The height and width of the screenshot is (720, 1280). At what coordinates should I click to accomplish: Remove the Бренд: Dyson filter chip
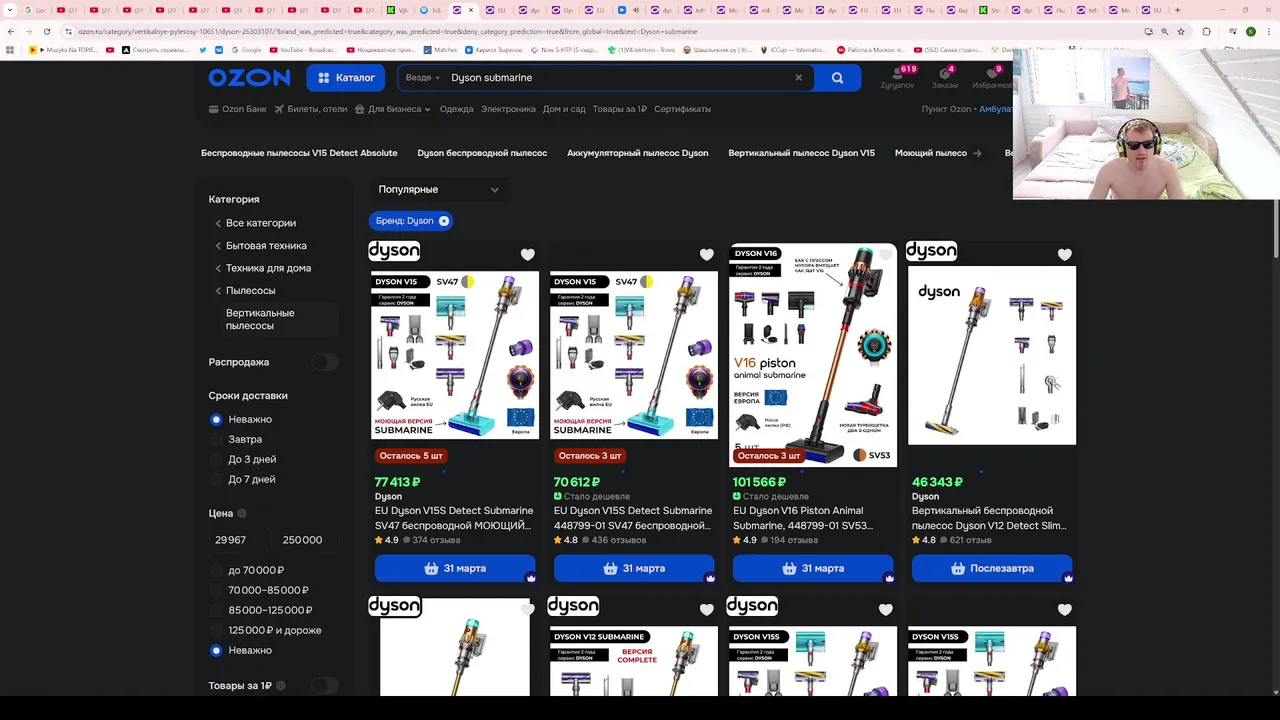click(x=444, y=221)
